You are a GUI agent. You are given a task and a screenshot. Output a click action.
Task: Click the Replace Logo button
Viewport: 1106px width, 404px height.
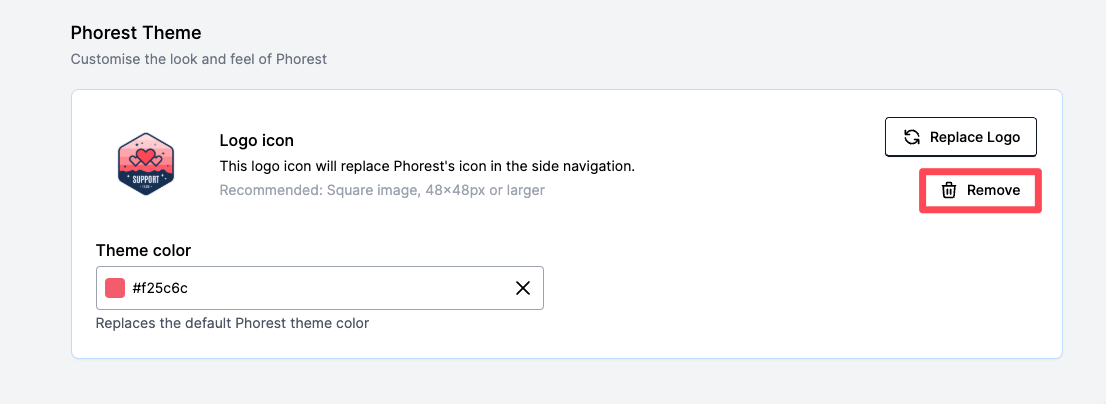click(961, 137)
